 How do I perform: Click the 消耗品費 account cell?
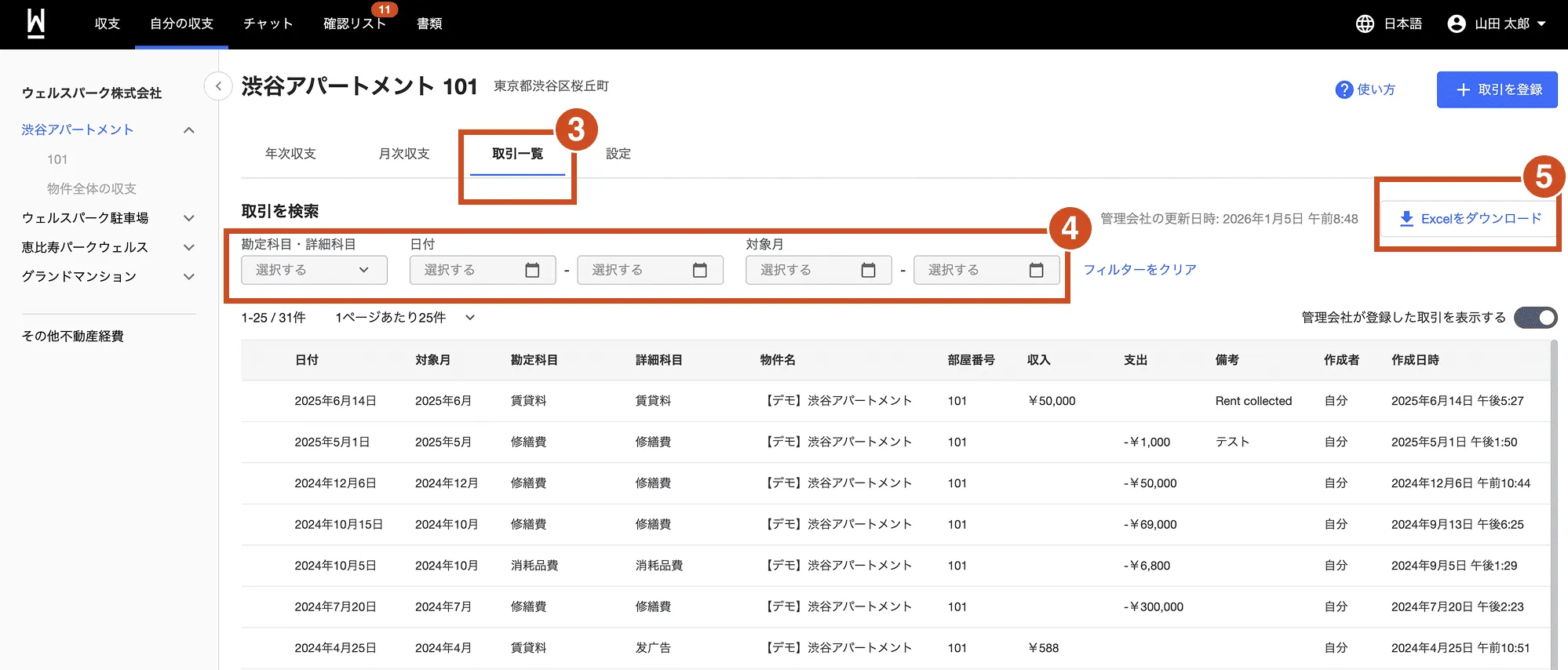point(534,566)
